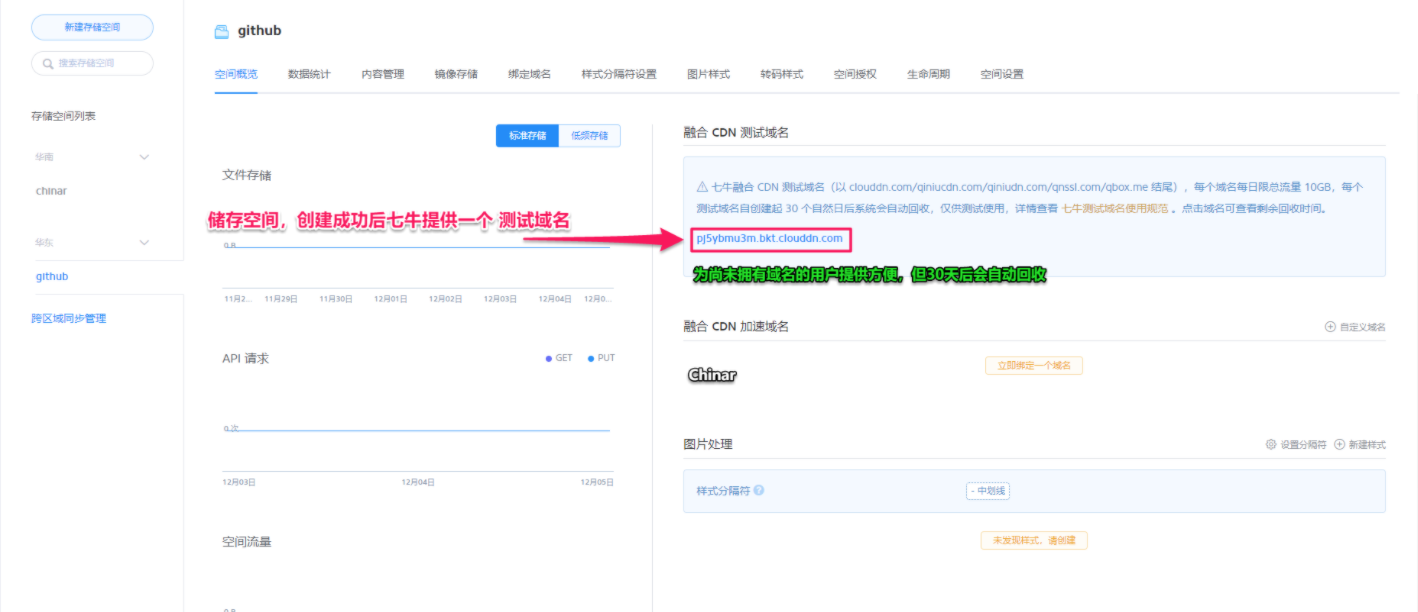Click the search magnifier icon in the sidebar
The height and width of the screenshot is (612, 1418).
[x=48, y=62]
